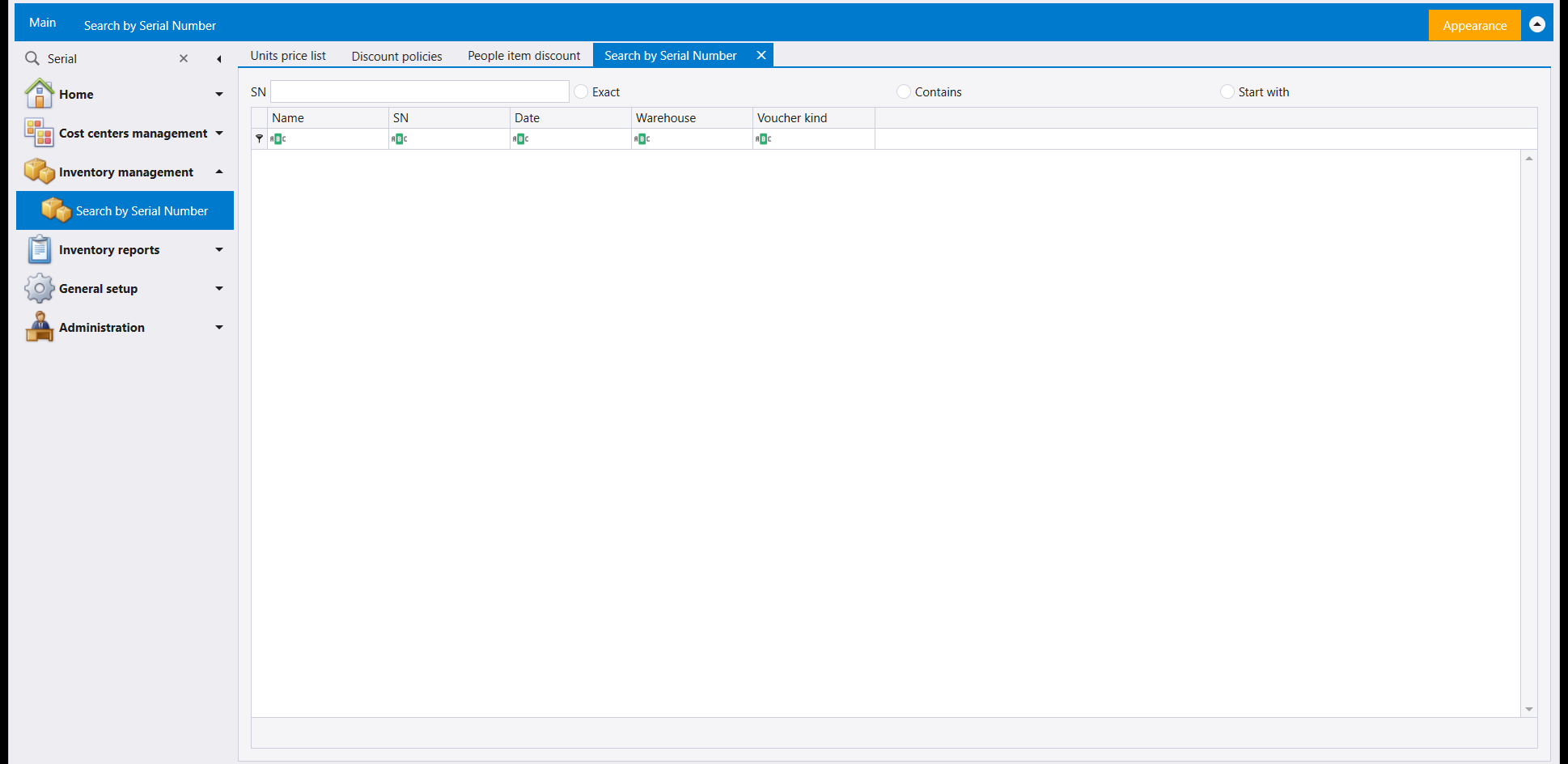
Task: Click the grid scrollbar up arrow
Action: [x=1529, y=159]
